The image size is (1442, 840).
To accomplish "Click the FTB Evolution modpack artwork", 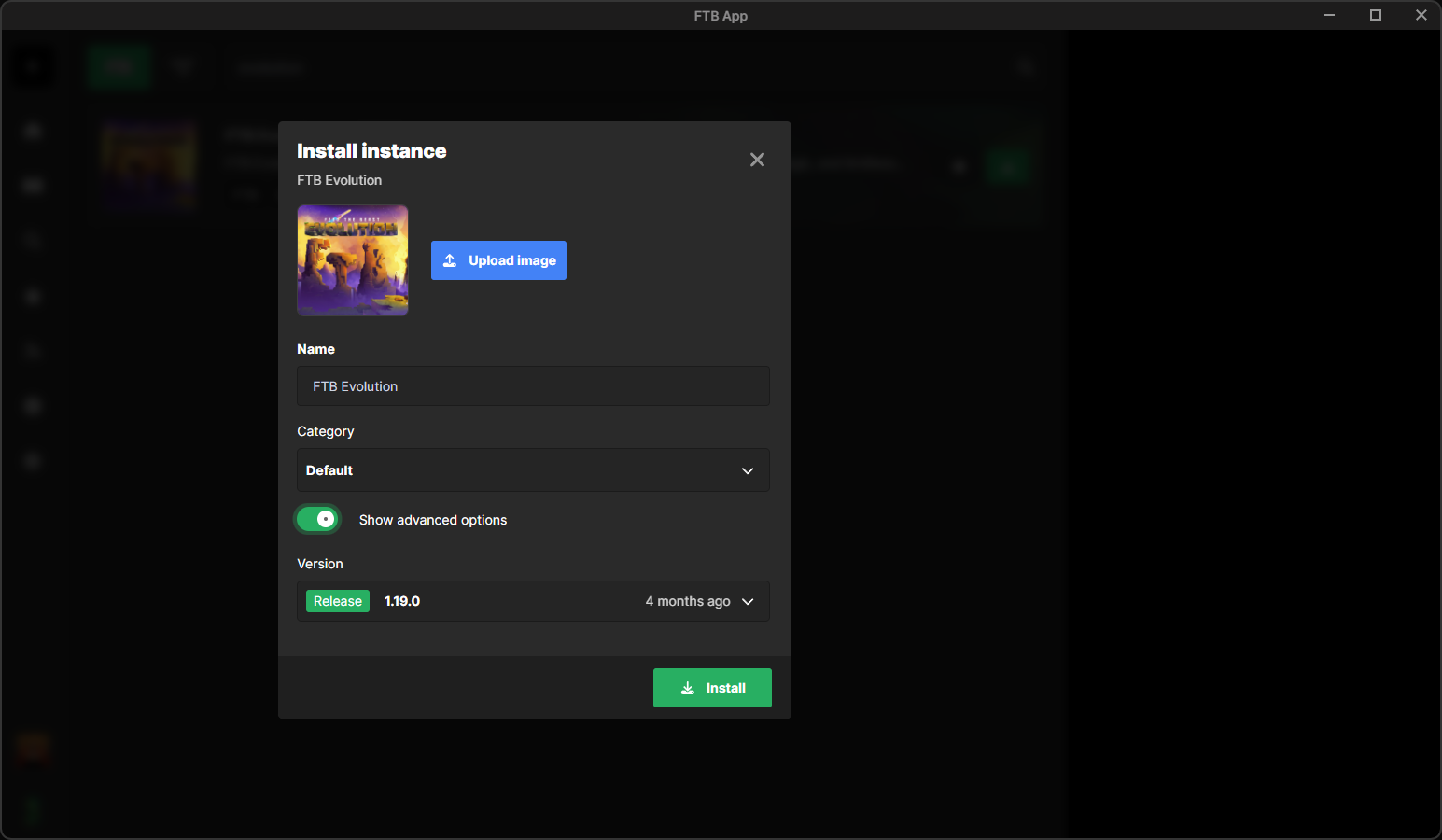I will pos(352,260).
